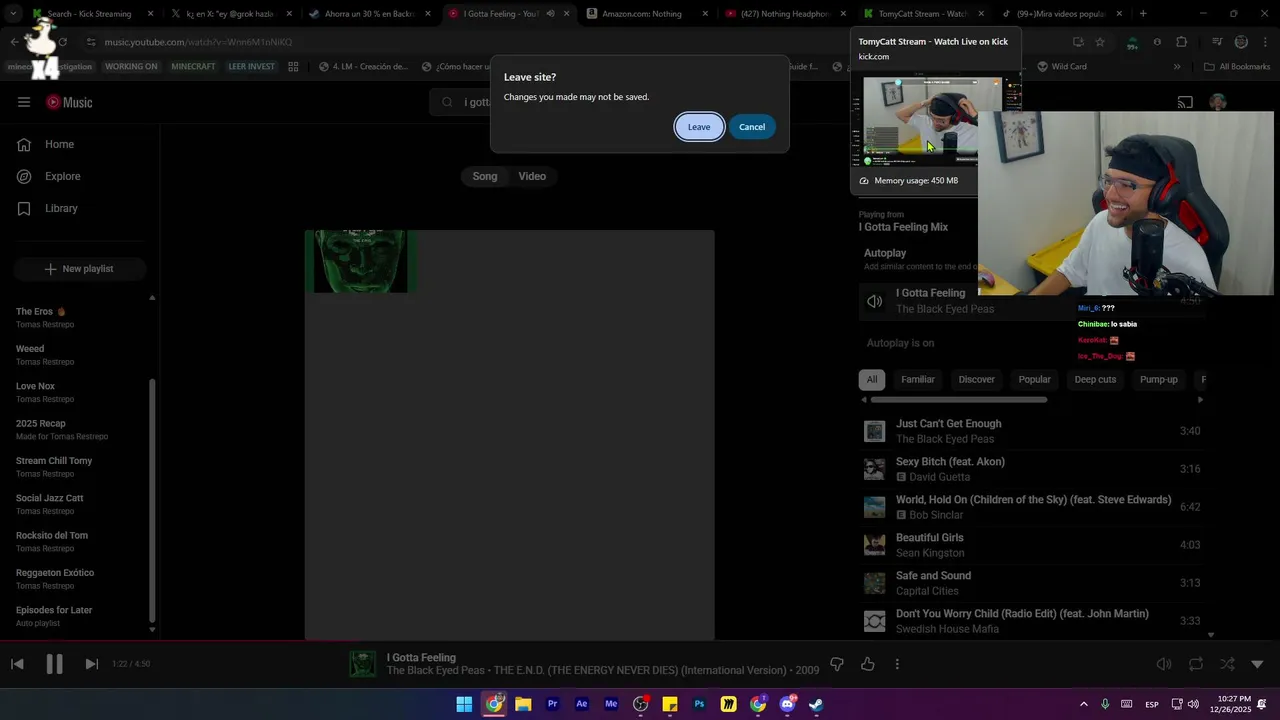The width and height of the screenshot is (1280, 720).
Task: Toggle shuffle in the player bar
Action: (1227, 664)
